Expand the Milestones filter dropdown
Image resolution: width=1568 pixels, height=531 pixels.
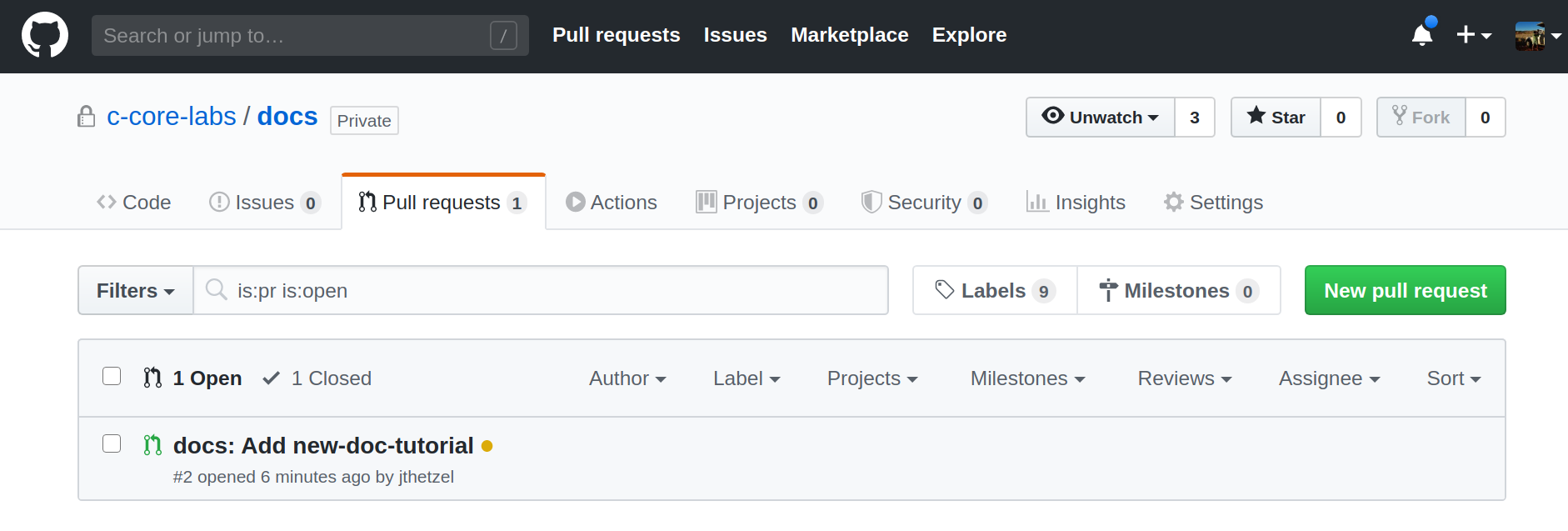pyautogui.click(x=1028, y=378)
